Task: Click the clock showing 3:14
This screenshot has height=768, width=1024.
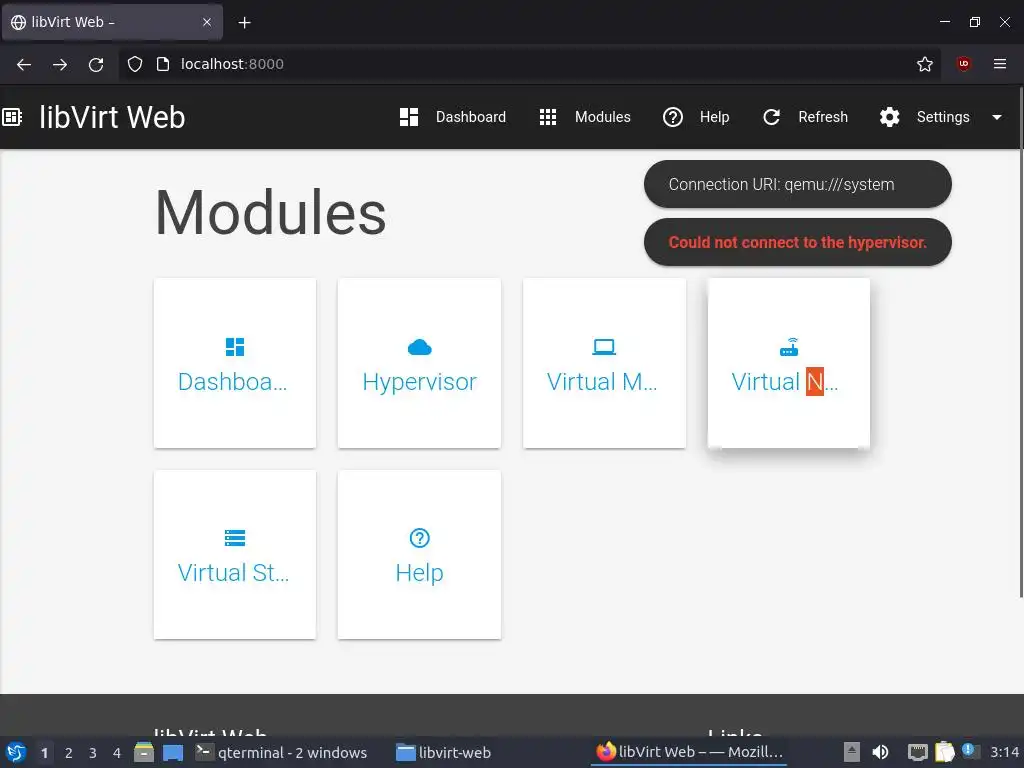Action: [1004, 752]
